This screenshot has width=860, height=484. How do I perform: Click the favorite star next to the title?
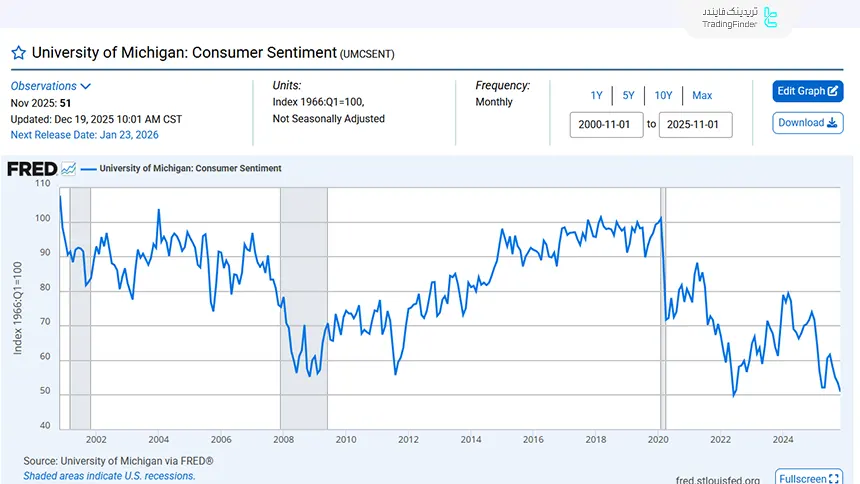18,53
